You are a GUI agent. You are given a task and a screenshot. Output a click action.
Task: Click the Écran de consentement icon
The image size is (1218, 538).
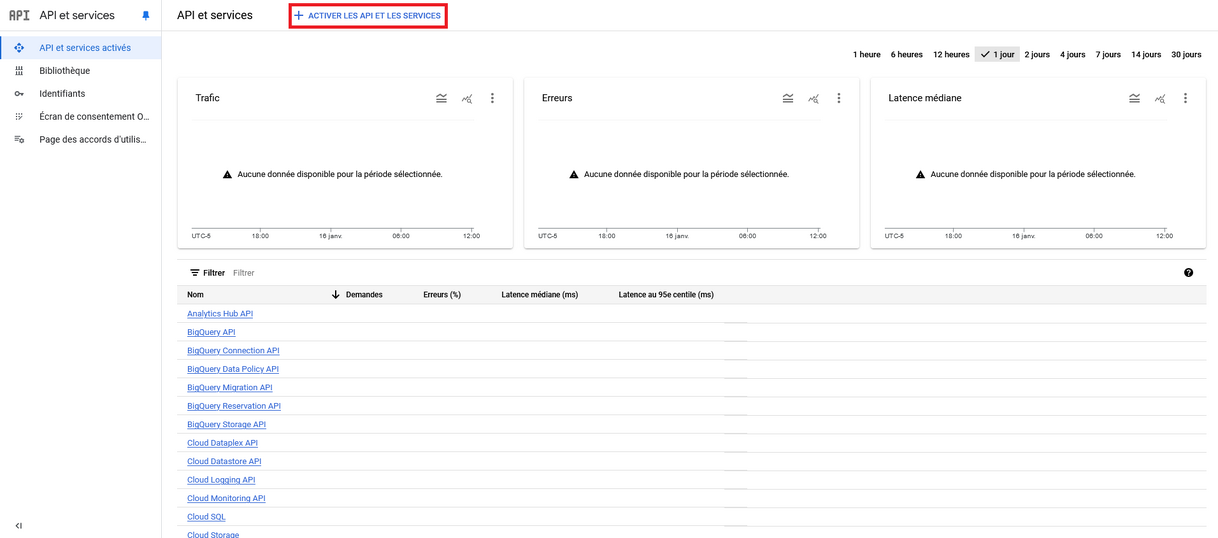pyautogui.click(x=19, y=117)
